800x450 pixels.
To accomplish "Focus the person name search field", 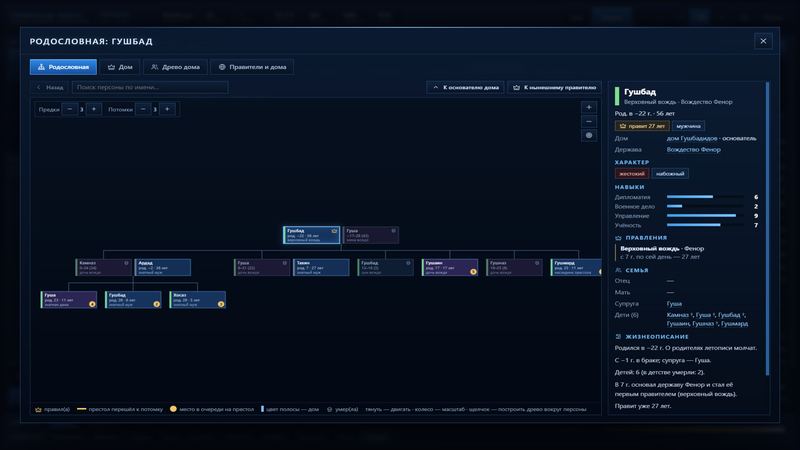I will tap(149, 87).
